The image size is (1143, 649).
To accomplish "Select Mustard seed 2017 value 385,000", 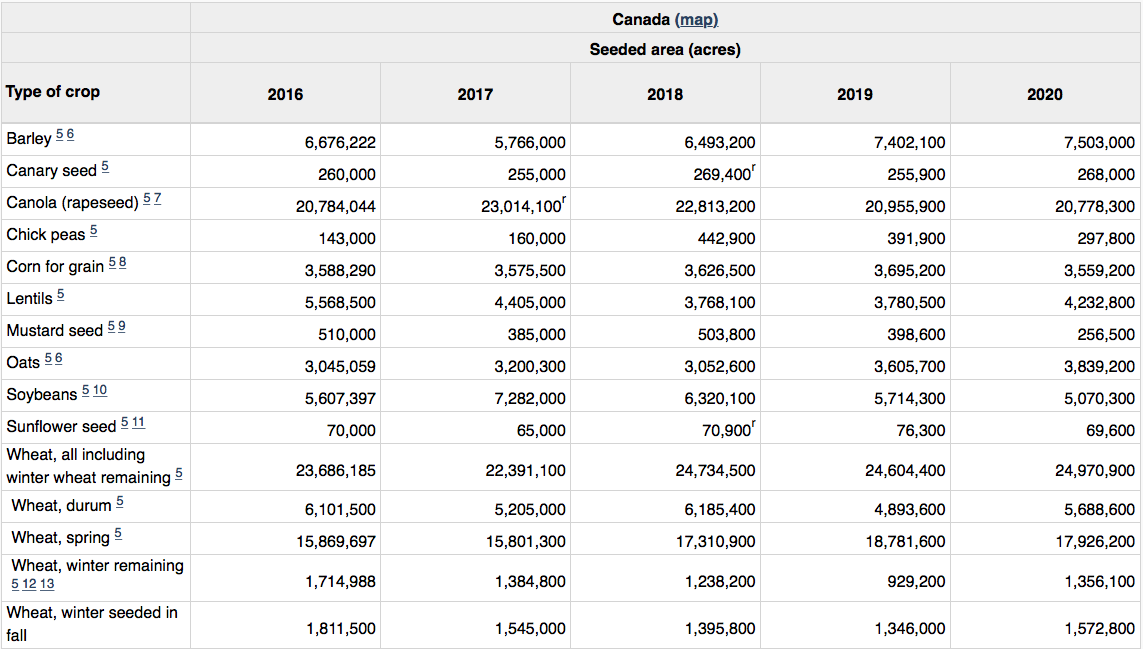I will (537, 335).
